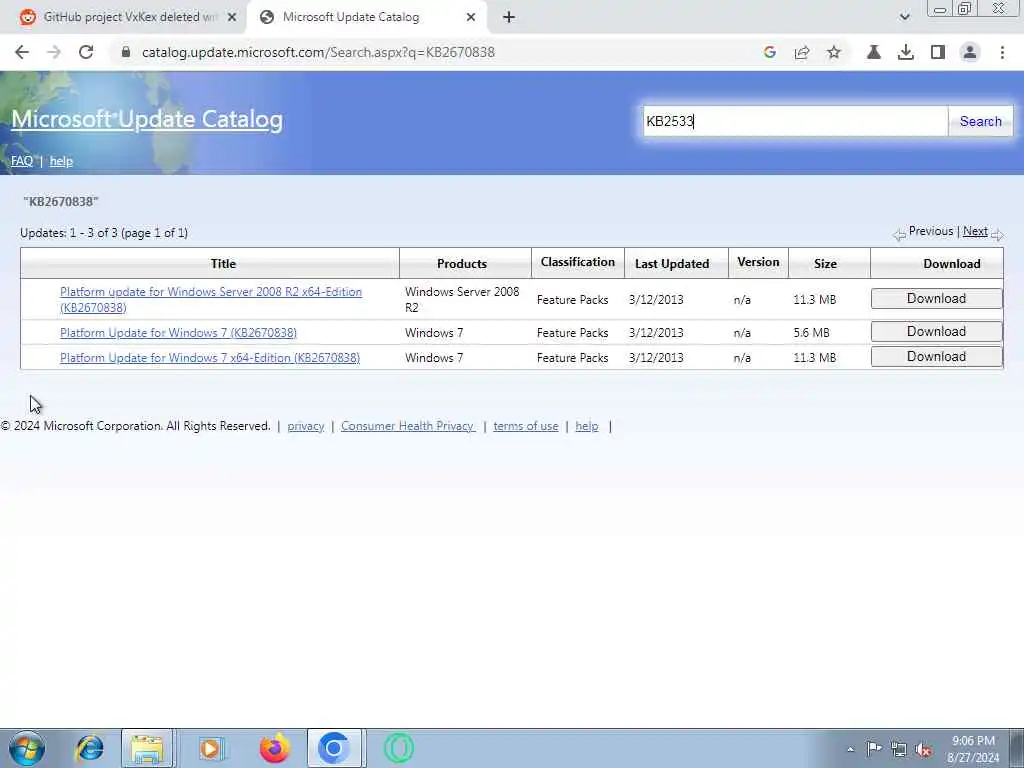Click the share page icon

802,52
